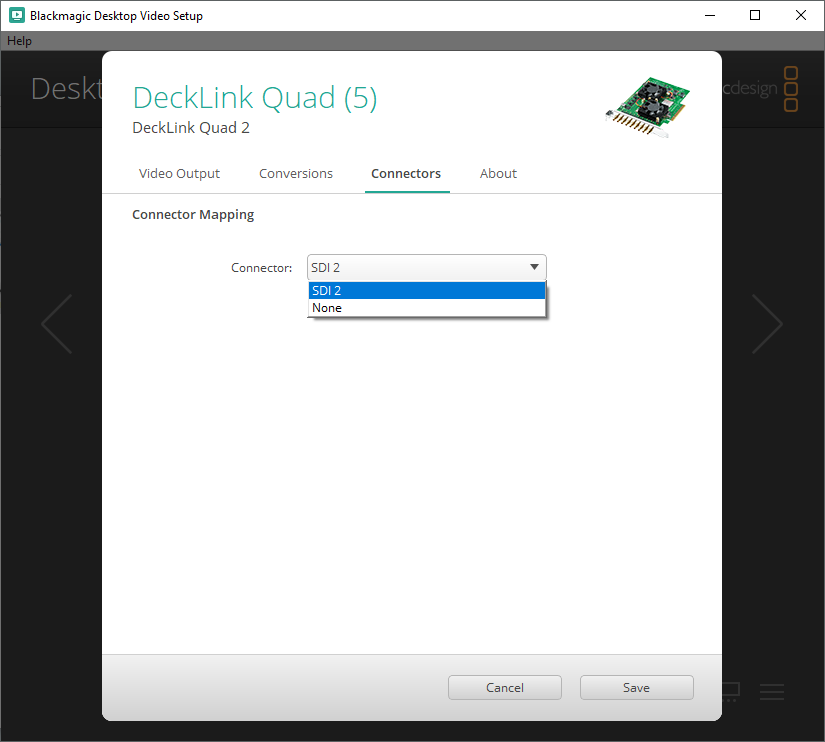Click the DeckLink Quad (5) device title
The height and width of the screenshot is (742, 825).
(255, 98)
